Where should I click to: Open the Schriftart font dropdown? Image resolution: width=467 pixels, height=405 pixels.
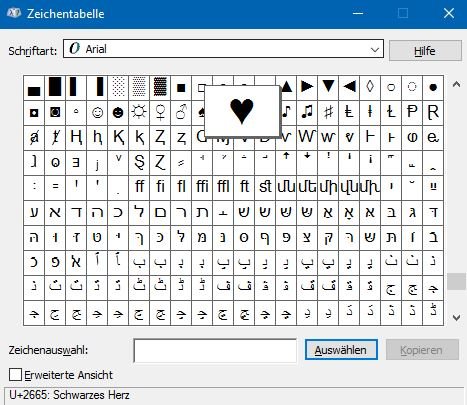(x=223, y=49)
